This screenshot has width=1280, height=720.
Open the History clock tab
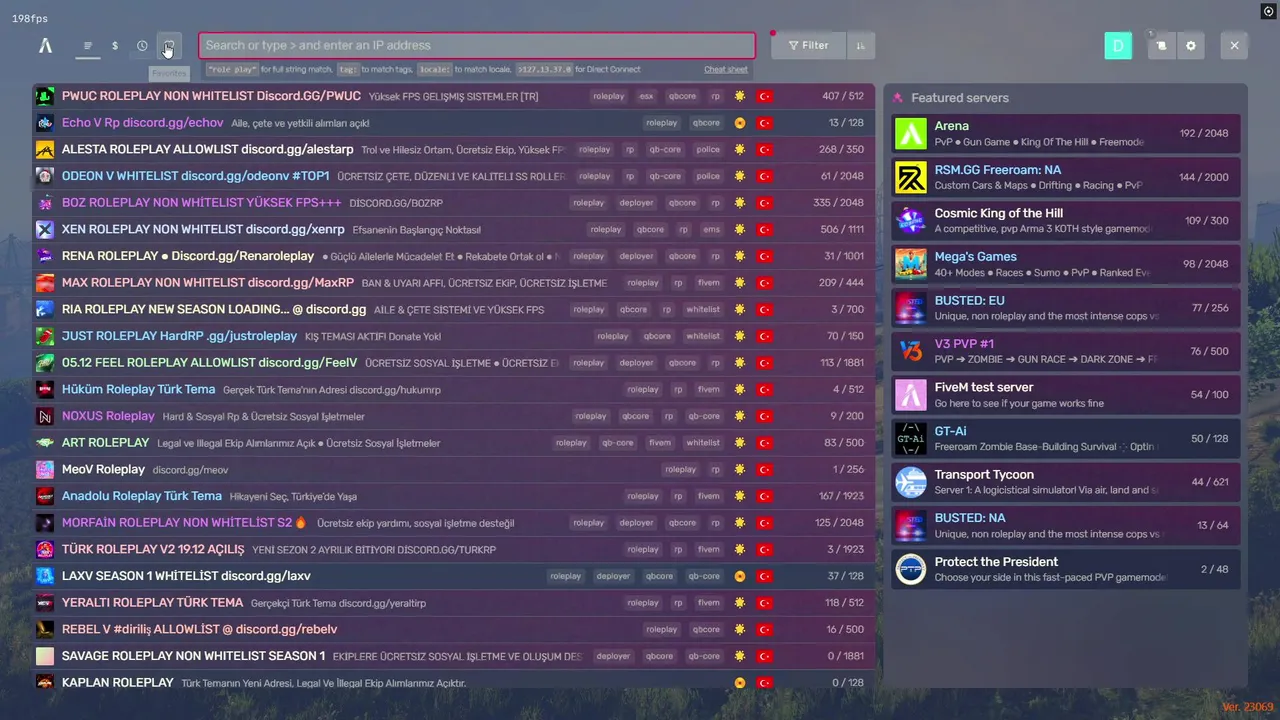(x=142, y=45)
